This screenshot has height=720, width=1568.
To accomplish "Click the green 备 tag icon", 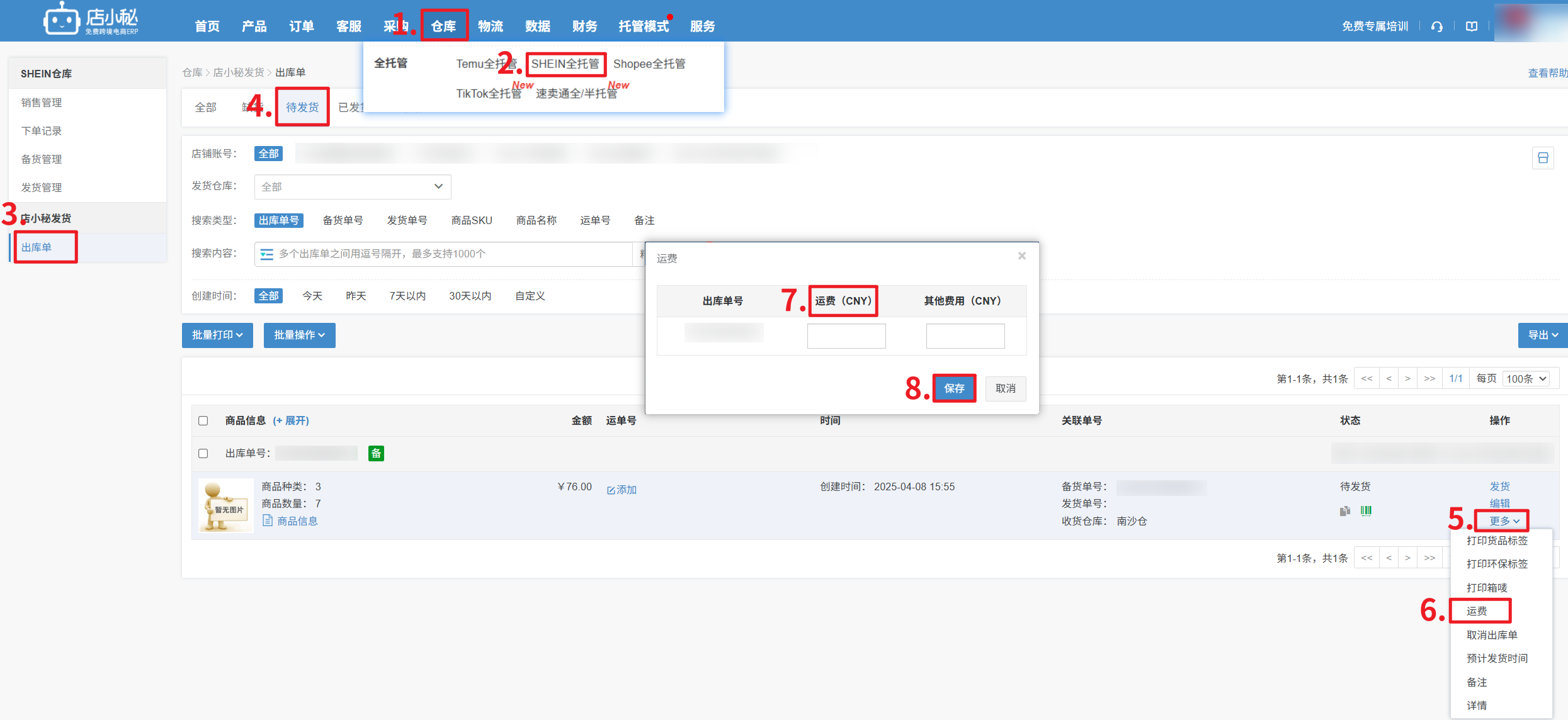I will pos(376,453).
